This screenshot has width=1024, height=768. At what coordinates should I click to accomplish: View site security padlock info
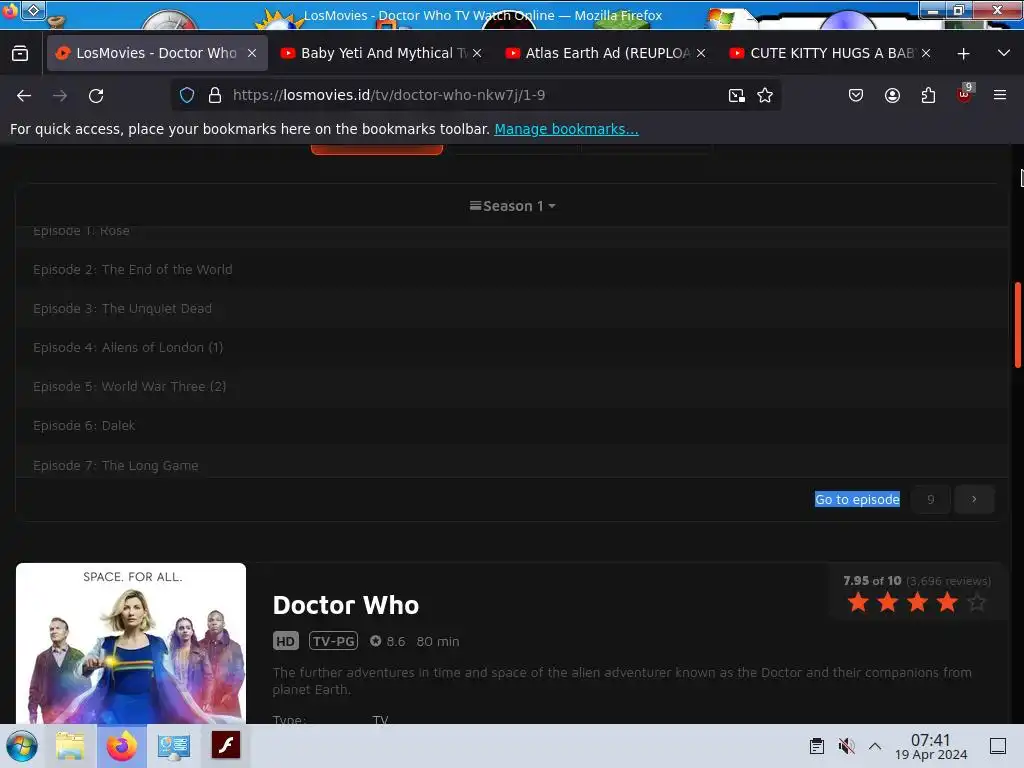[x=215, y=95]
